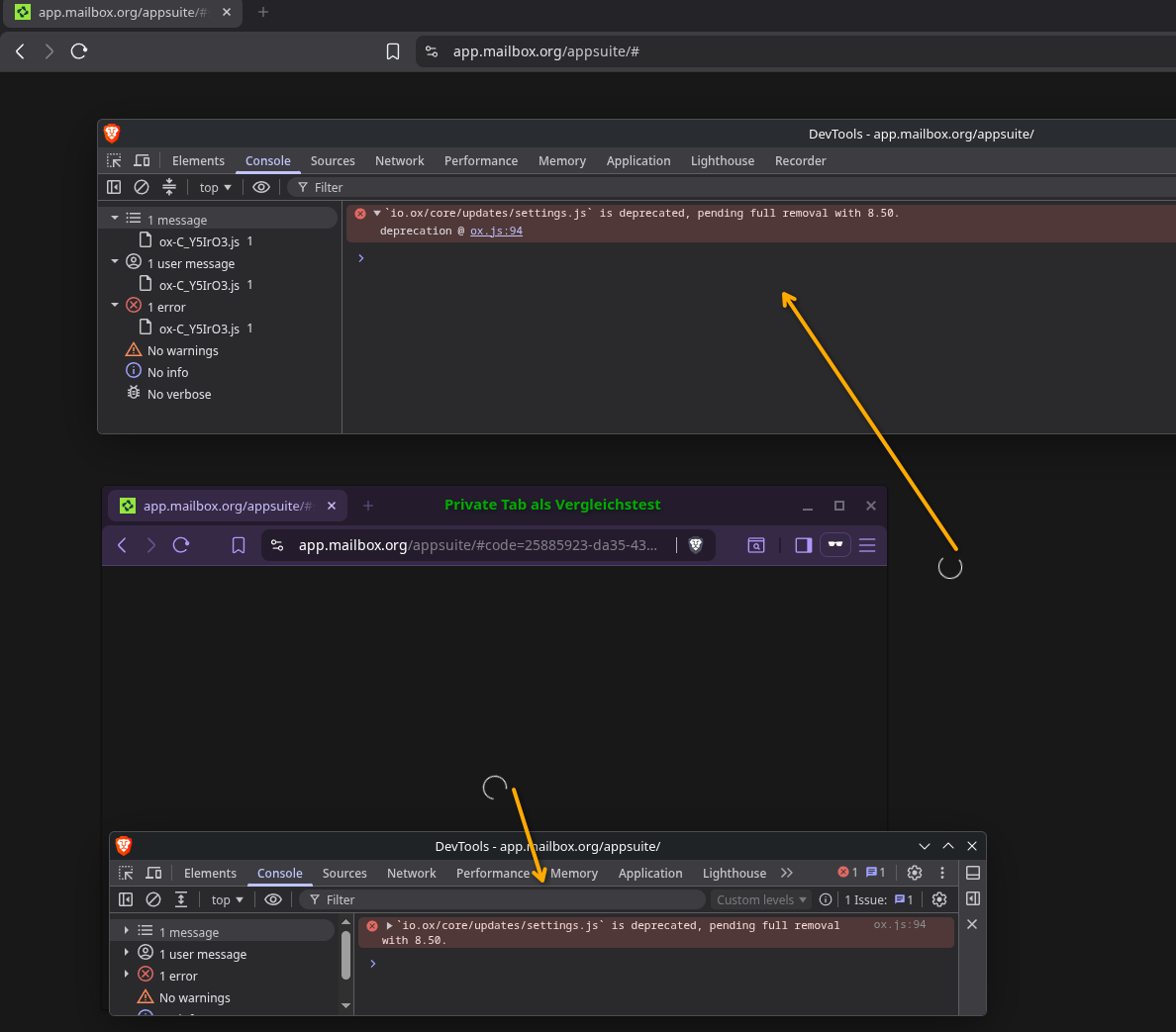Viewport: 1176px width, 1032px height.
Task: Open a new tab in the main browser window
Action: (x=263, y=12)
